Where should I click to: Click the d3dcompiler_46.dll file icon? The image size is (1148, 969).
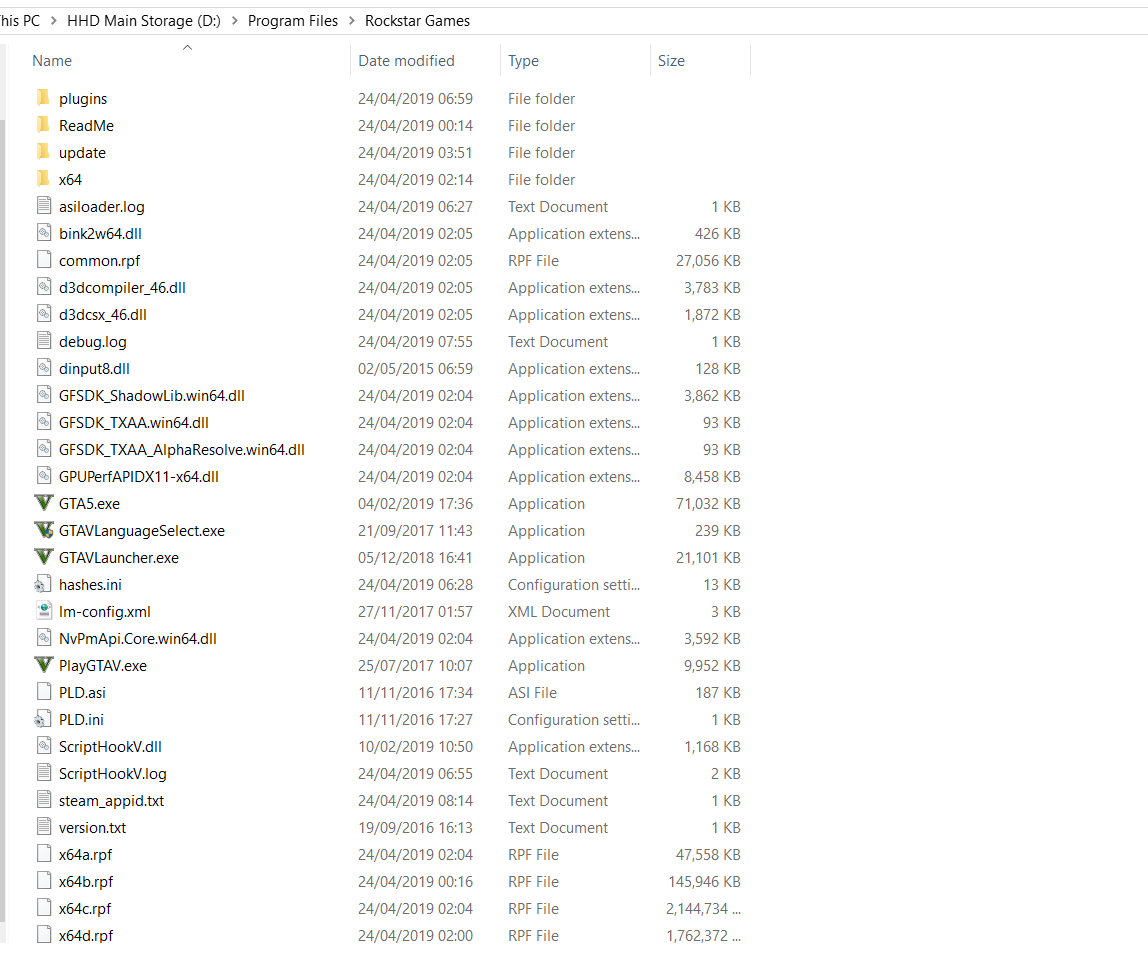tap(44, 288)
